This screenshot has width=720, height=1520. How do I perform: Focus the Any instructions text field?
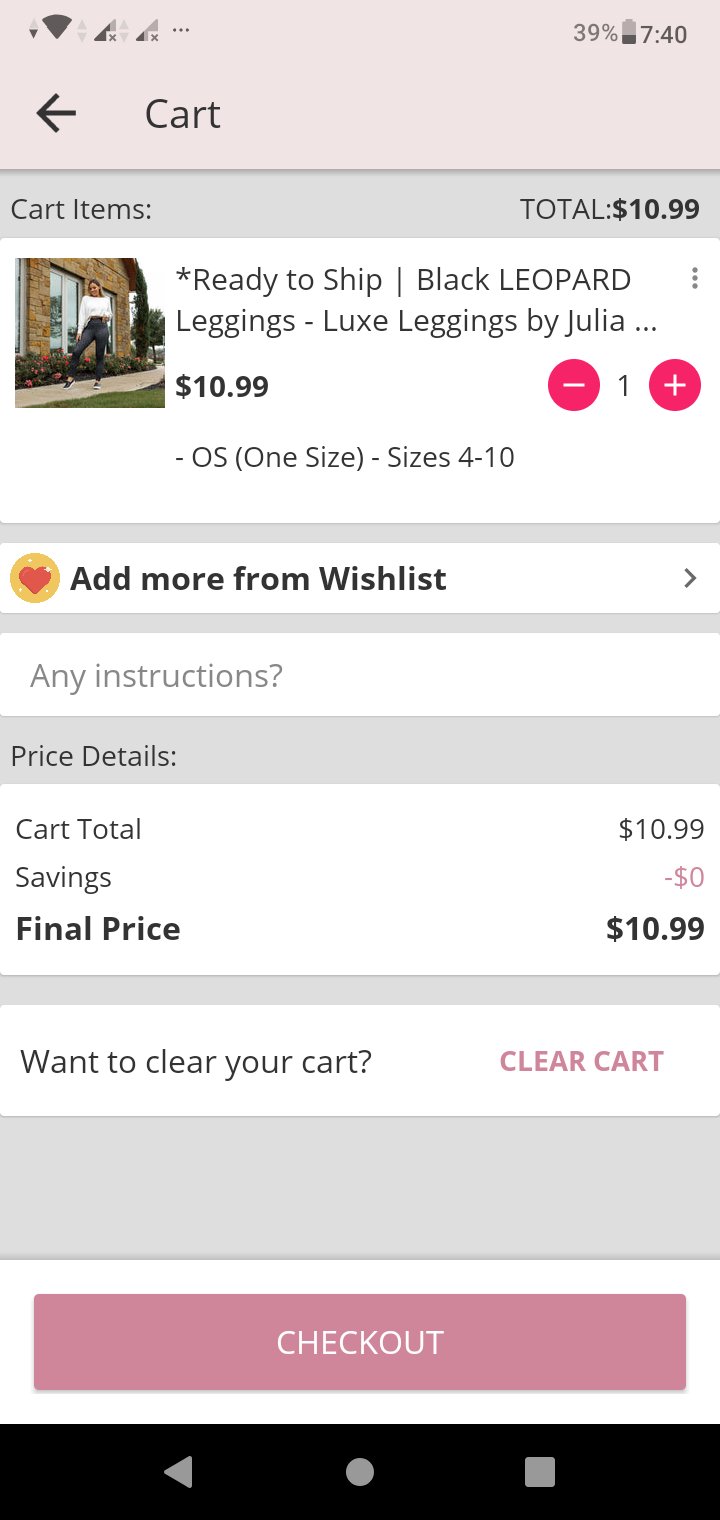point(360,676)
